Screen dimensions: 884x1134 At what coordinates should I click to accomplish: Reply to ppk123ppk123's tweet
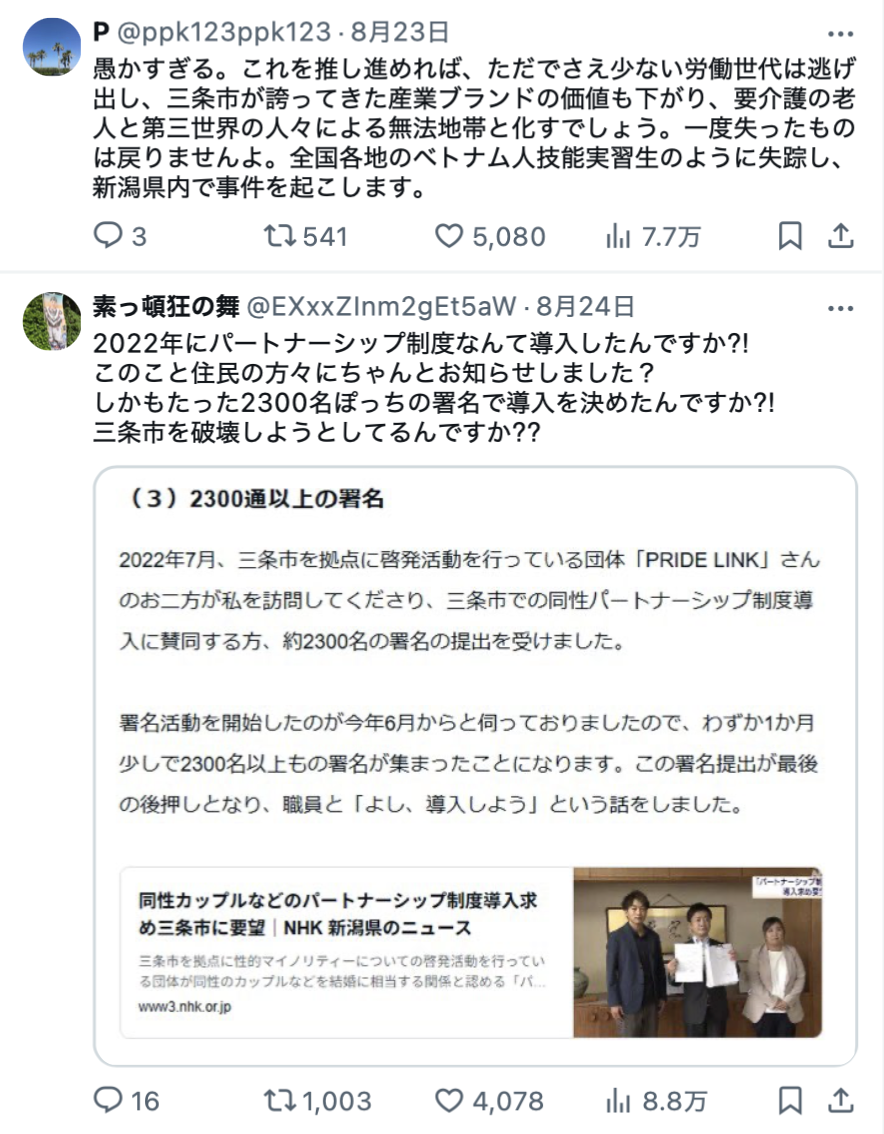pyautogui.click(x=120, y=236)
